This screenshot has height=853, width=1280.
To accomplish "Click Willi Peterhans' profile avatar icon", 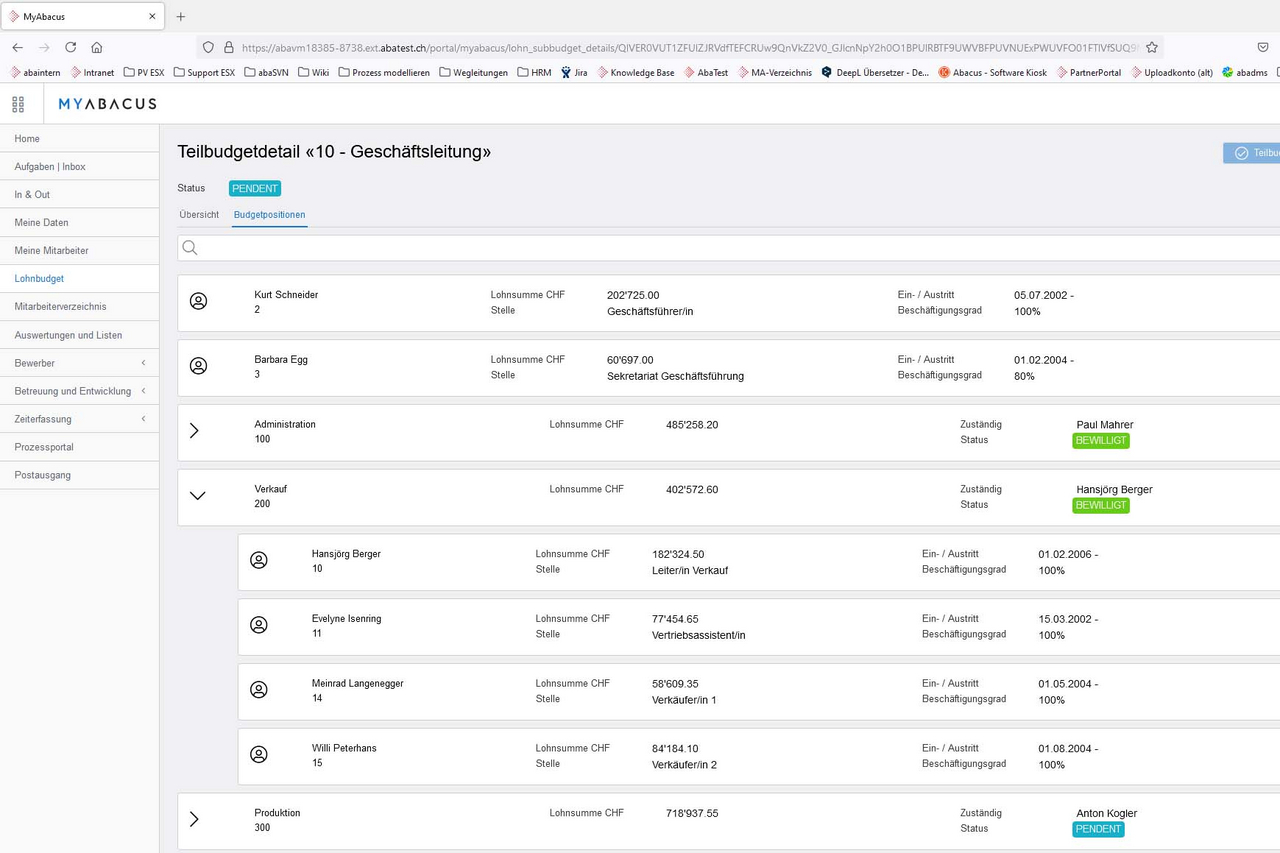I will coord(258,754).
